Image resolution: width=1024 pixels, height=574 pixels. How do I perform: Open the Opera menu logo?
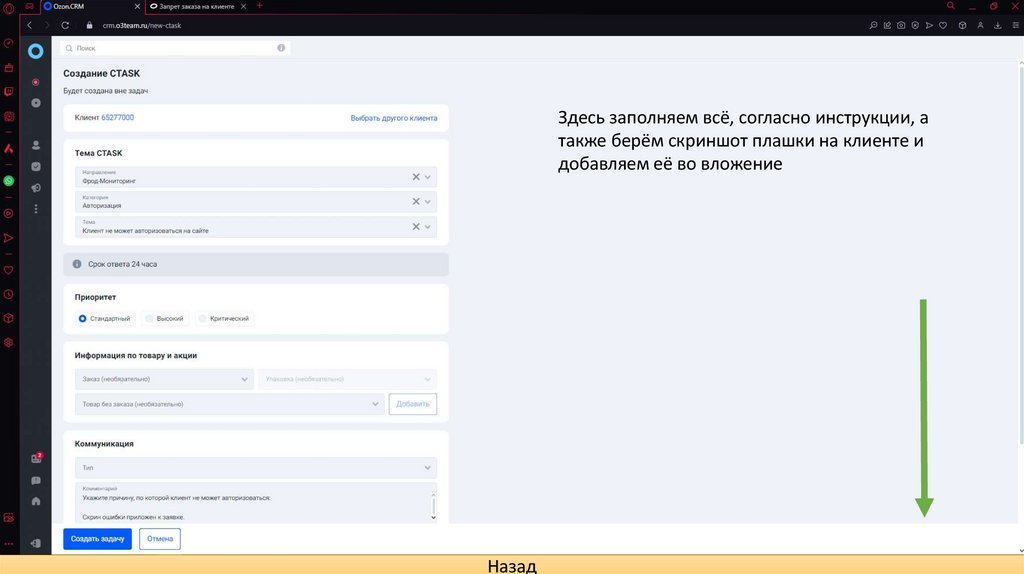point(8,8)
